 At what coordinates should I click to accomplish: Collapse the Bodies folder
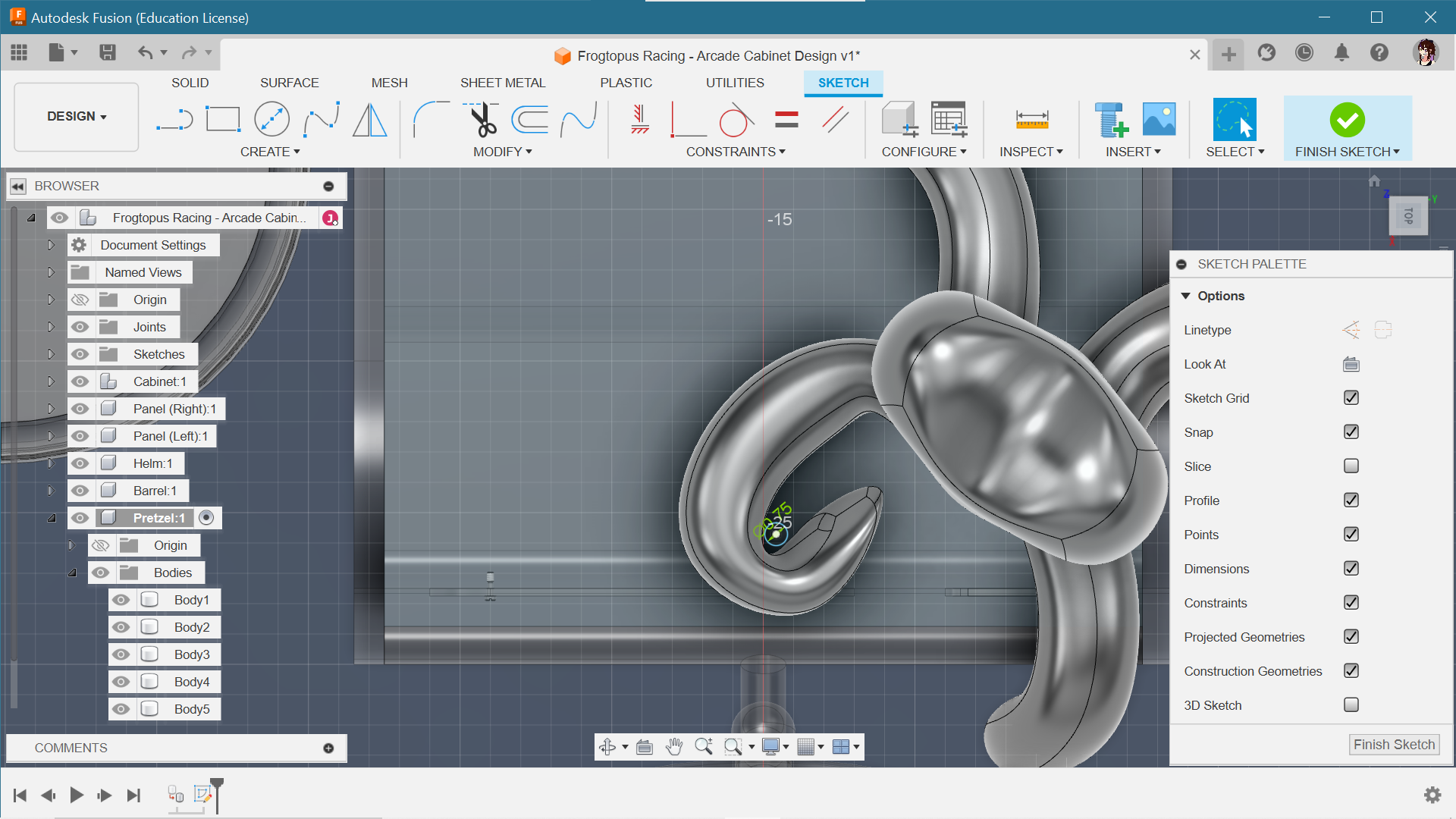[x=72, y=573]
